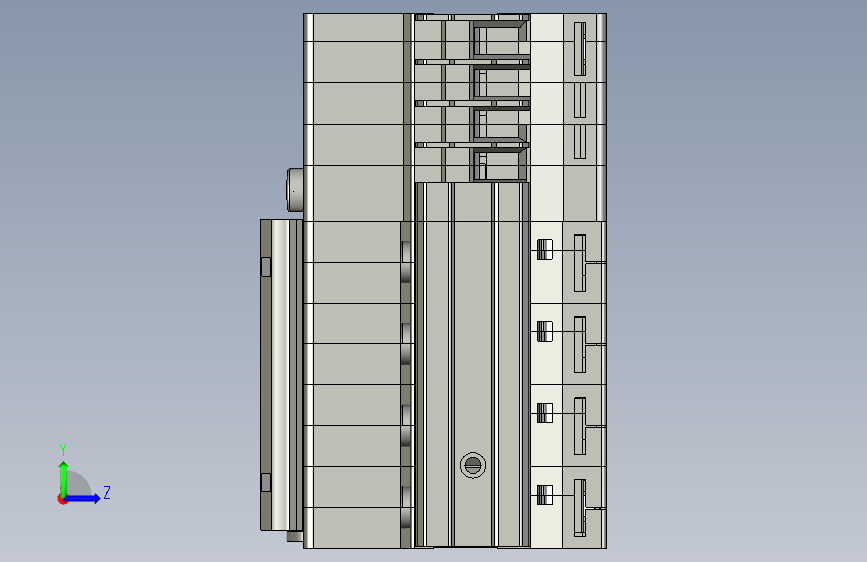Click the blue Z axis arrow
Image resolution: width=867 pixels, height=562 pixels.
(x=83, y=498)
